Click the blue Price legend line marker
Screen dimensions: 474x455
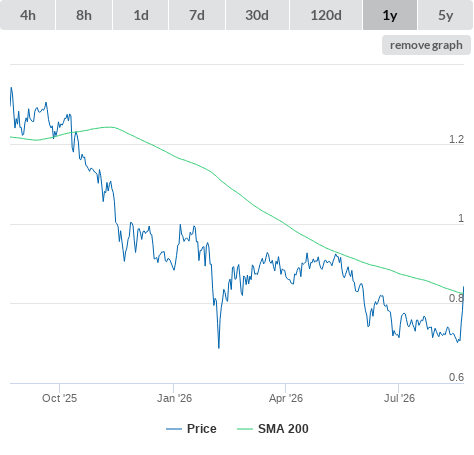[x=174, y=429]
